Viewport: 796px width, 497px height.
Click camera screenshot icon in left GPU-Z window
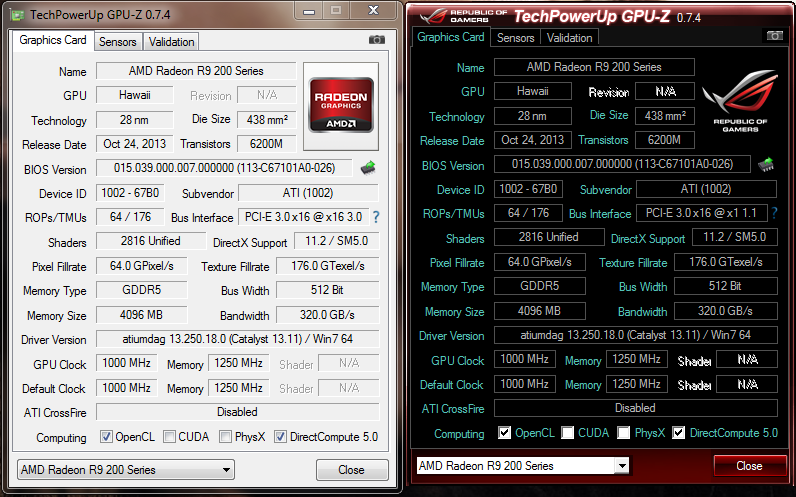point(376,40)
